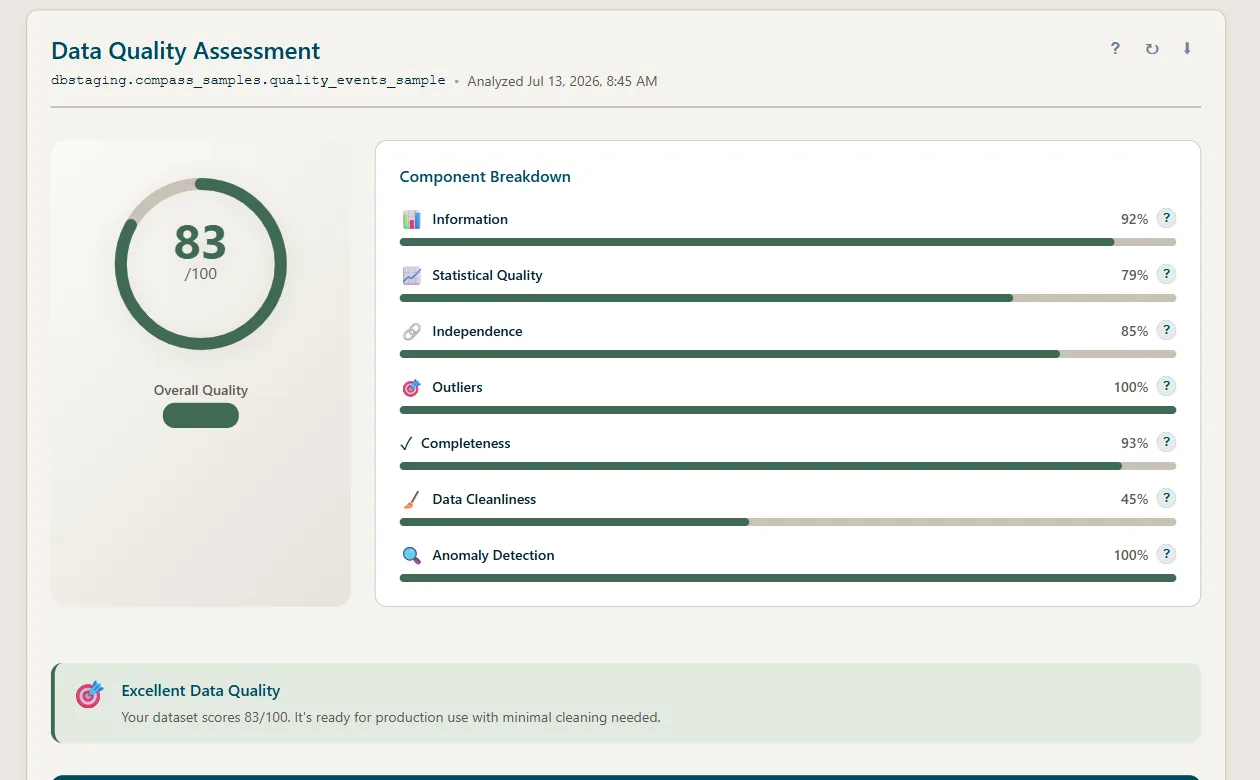
Task: Click the Anomaly Detection label
Action: 493,555
